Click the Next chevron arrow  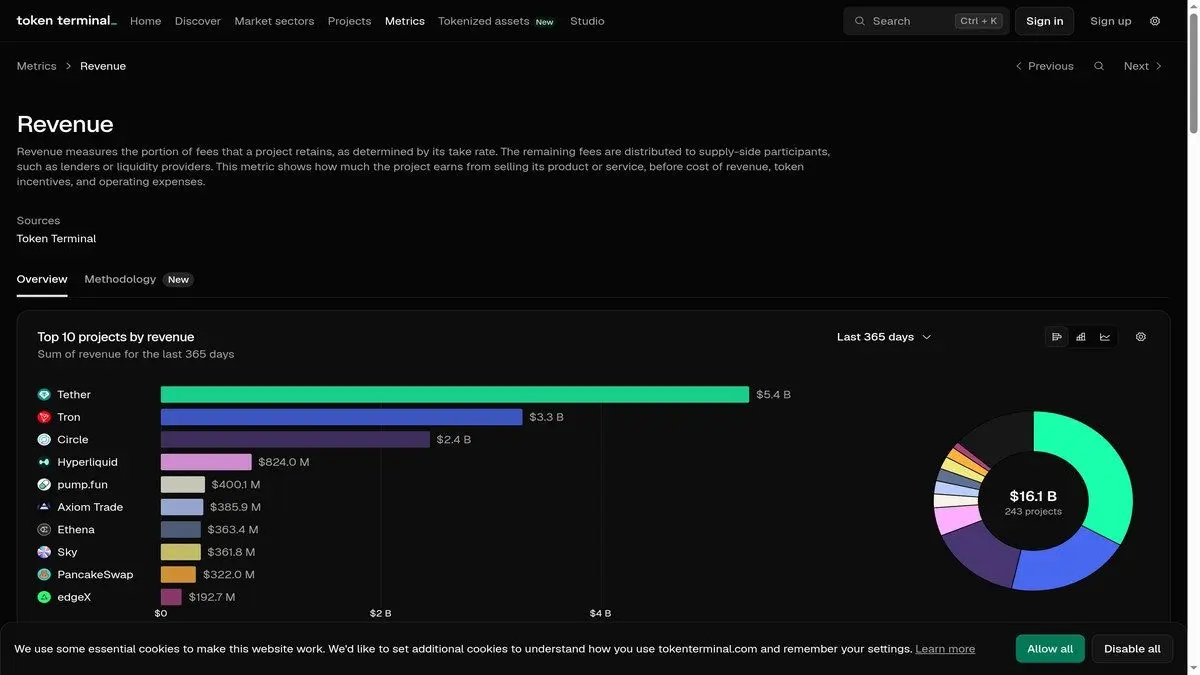(x=1159, y=66)
